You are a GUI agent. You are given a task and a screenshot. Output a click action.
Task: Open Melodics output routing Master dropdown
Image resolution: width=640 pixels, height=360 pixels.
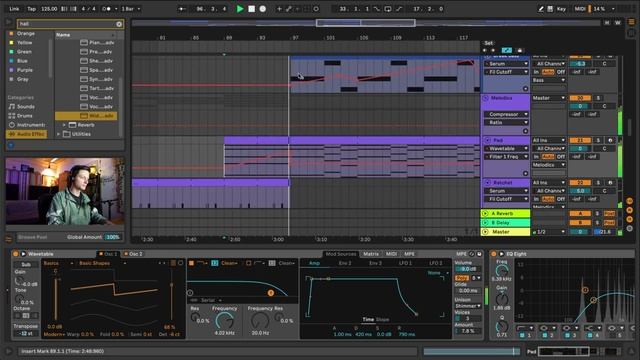[x=549, y=98]
